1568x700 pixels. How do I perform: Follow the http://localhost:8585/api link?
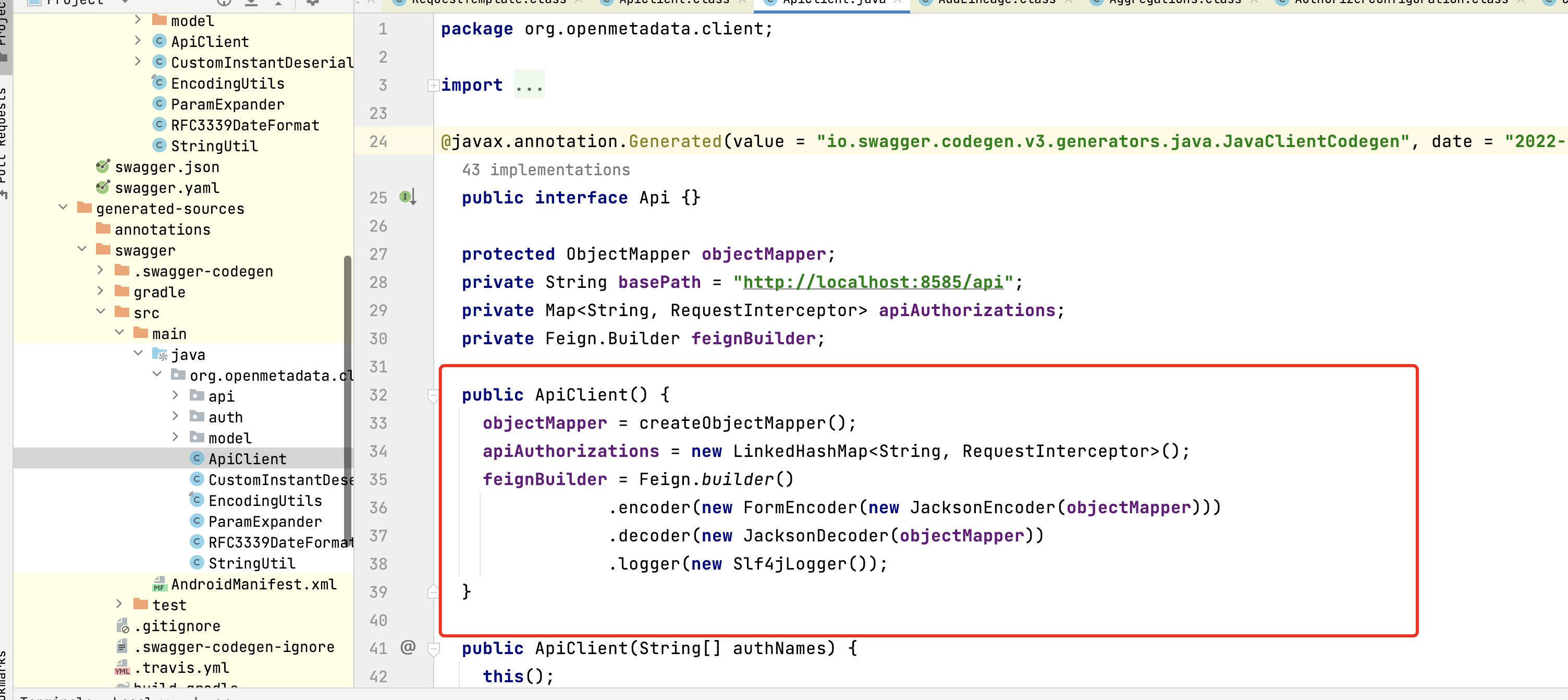[x=873, y=282]
